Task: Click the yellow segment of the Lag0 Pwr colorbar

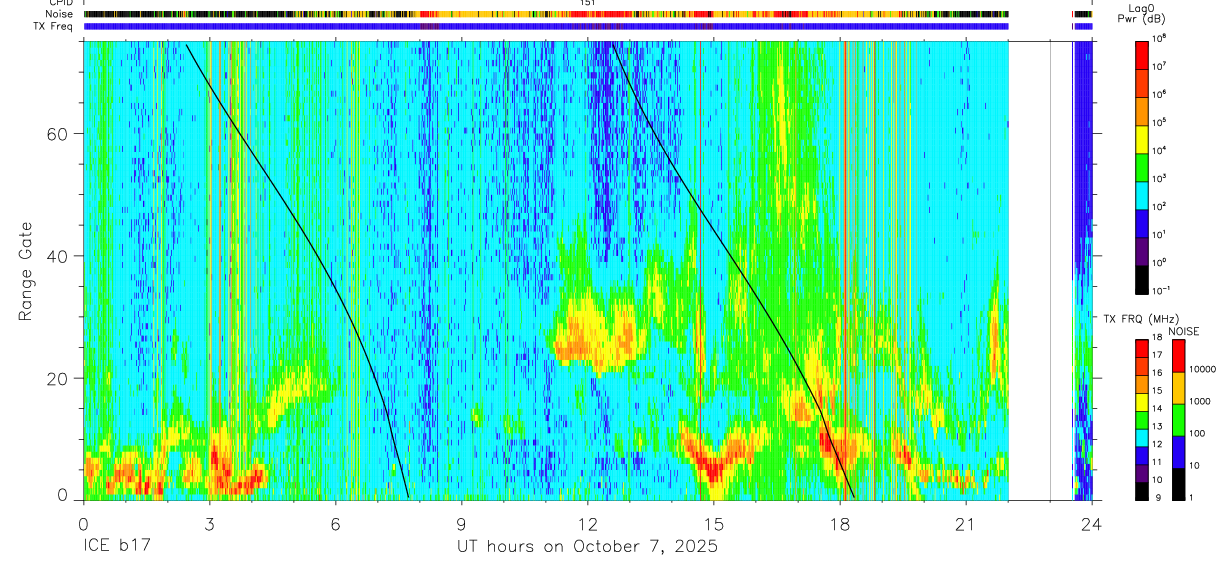Action: 1142,138
